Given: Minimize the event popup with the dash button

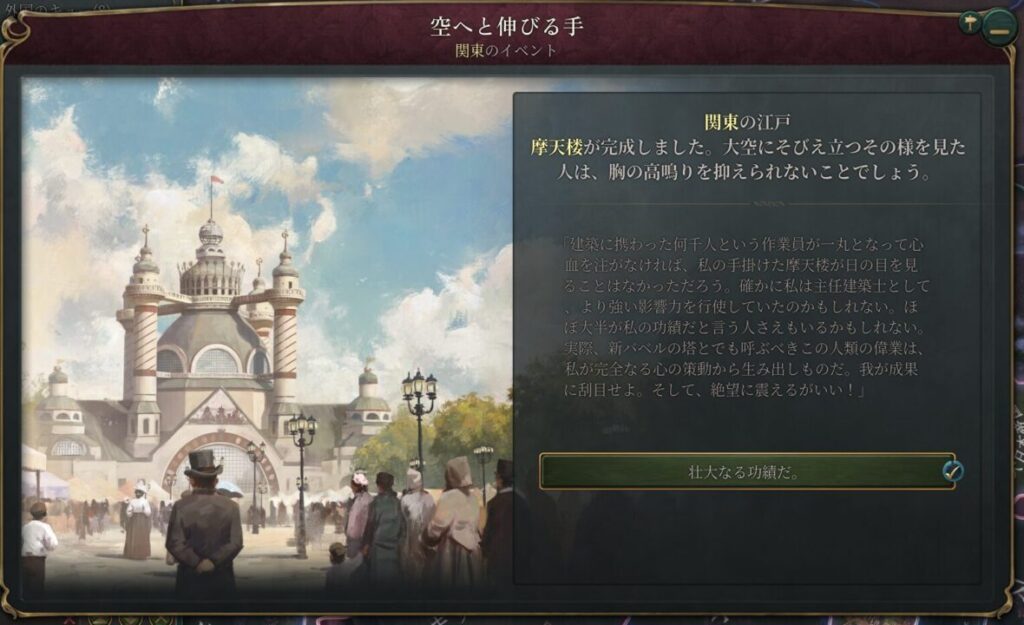Looking at the screenshot, I should pos(999,29).
